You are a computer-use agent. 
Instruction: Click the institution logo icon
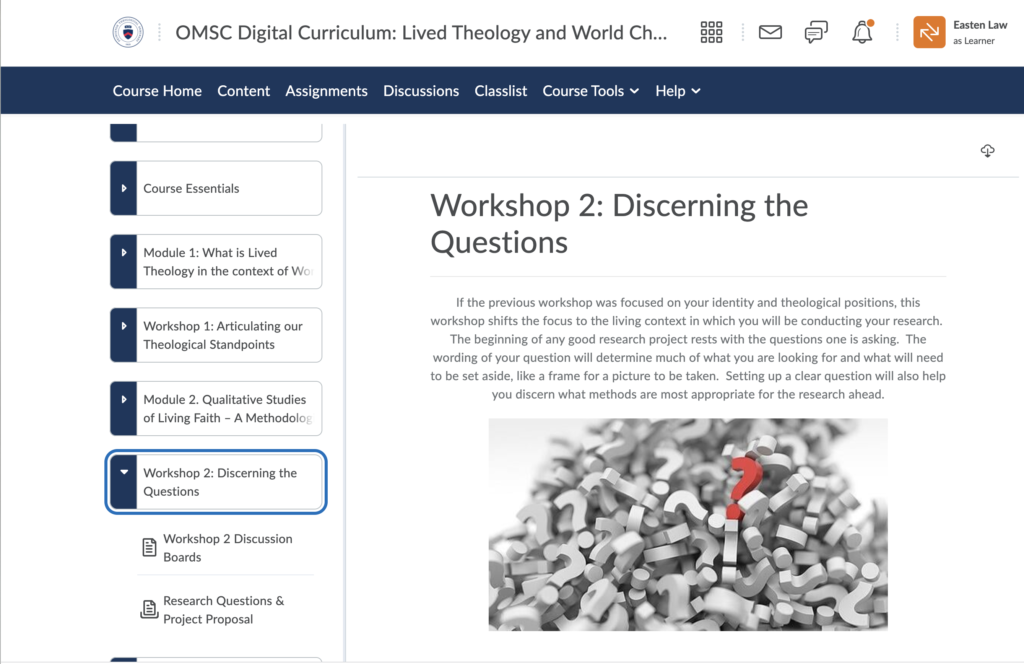[x=128, y=31]
